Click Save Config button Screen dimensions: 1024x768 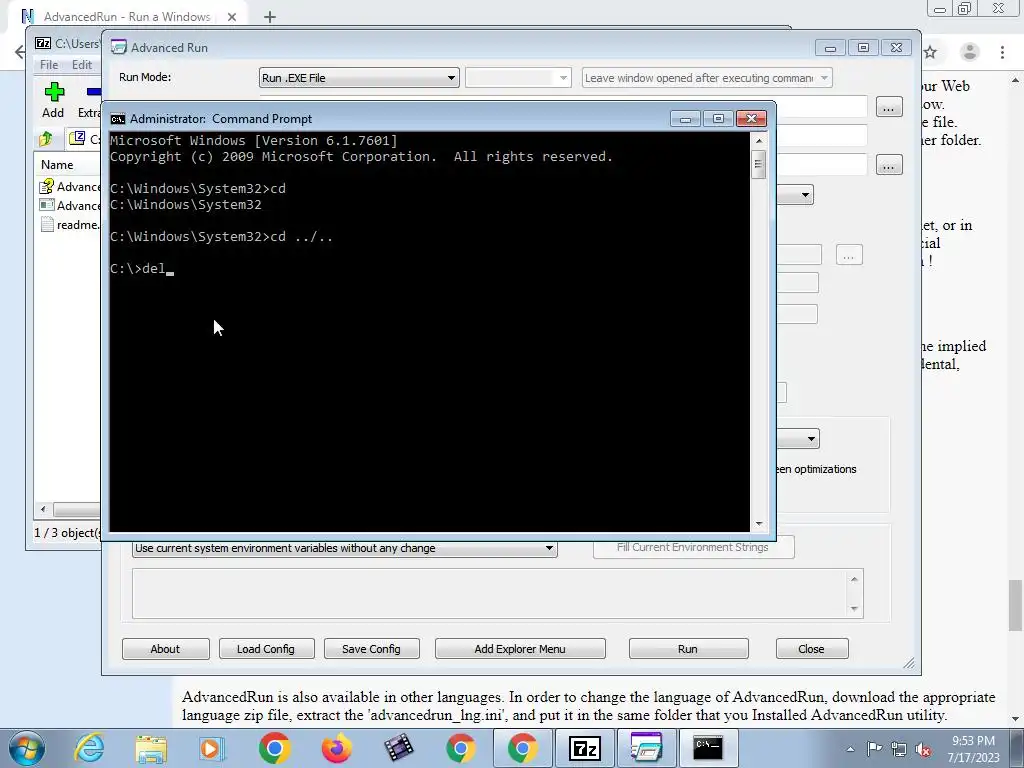tap(371, 648)
